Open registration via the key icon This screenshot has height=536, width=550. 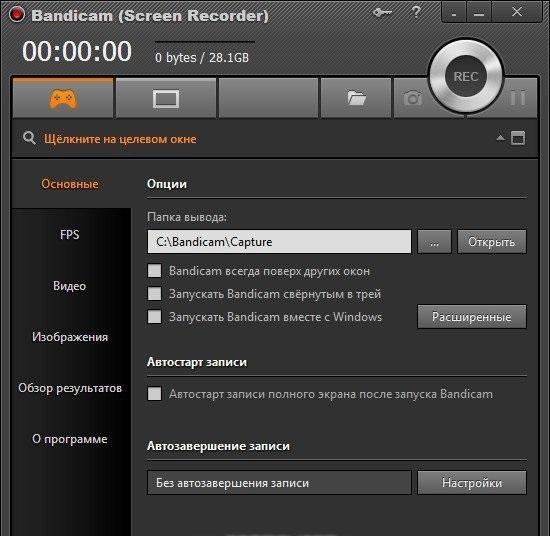click(x=382, y=13)
